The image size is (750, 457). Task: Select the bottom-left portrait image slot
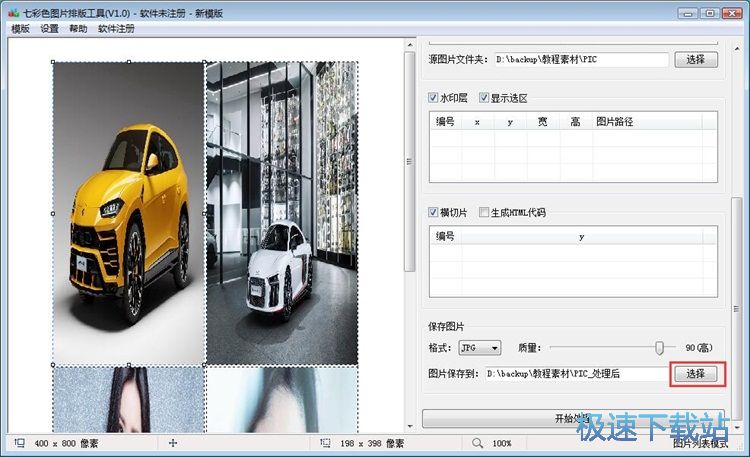[x=129, y=400]
